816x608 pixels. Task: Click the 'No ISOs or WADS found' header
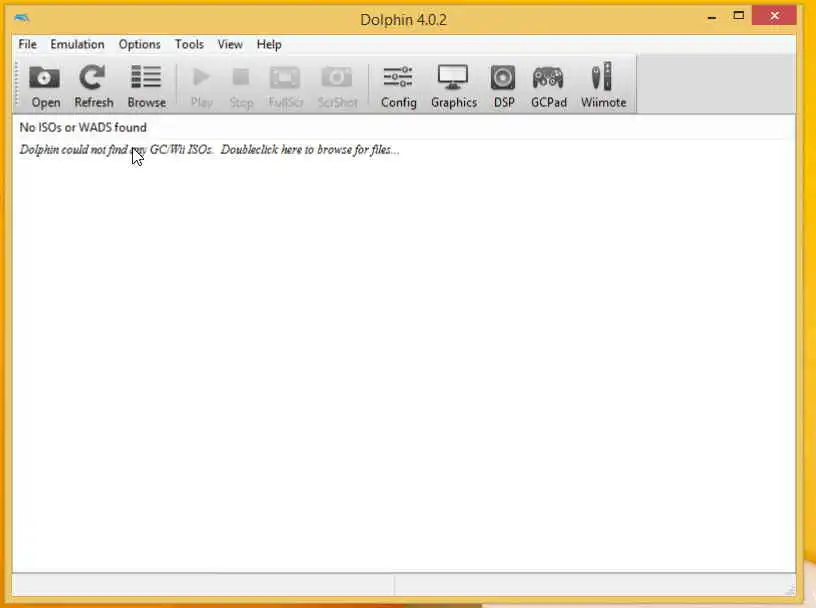(x=83, y=128)
